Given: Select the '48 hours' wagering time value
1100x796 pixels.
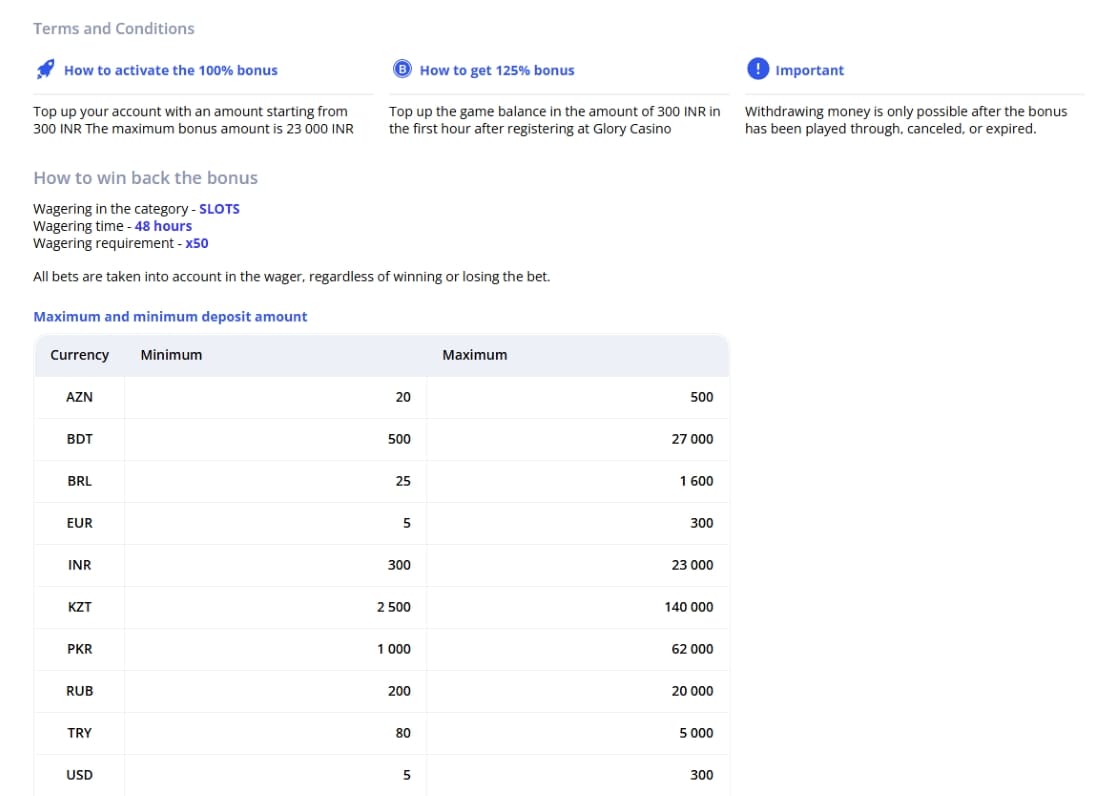Looking at the screenshot, I should [163, 226].
